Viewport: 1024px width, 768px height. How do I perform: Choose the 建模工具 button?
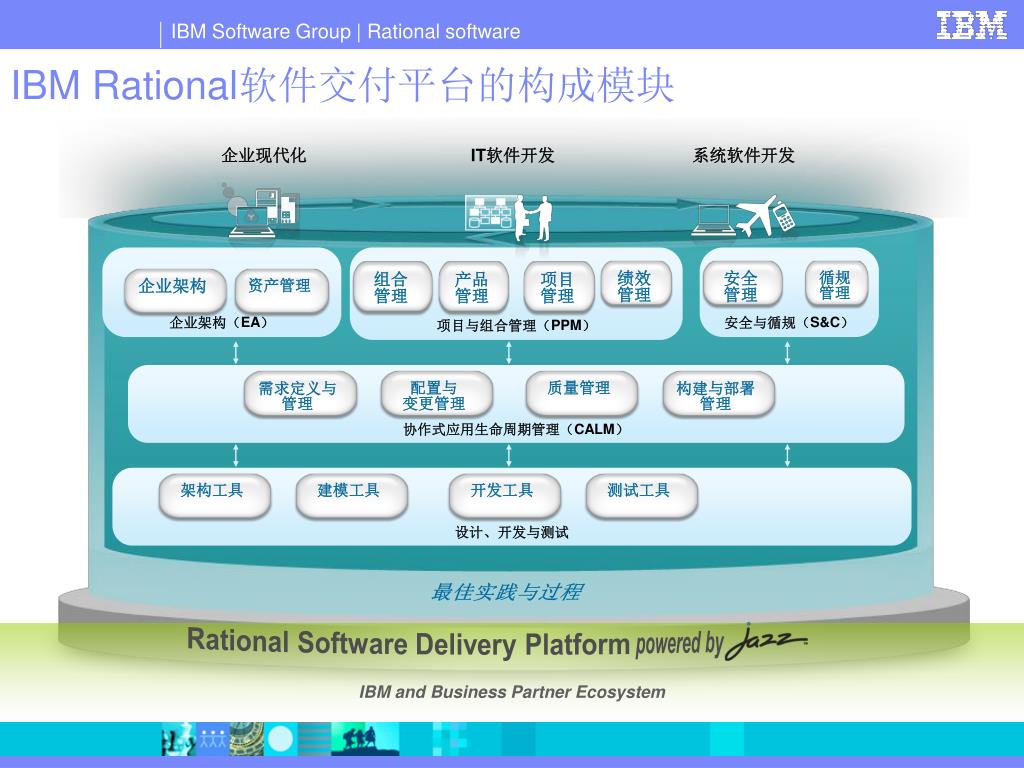(x=351, y=496)
